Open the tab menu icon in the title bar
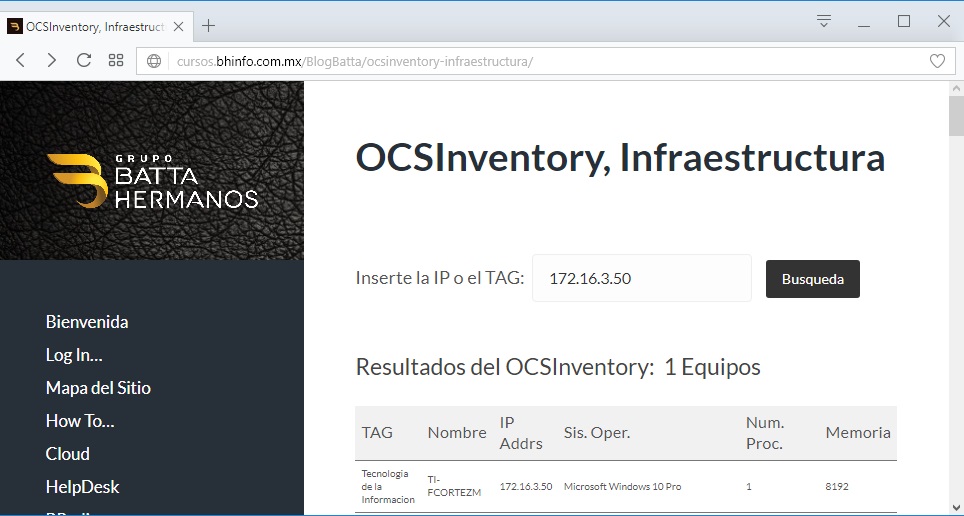964x516 pixels. [824, 21]
